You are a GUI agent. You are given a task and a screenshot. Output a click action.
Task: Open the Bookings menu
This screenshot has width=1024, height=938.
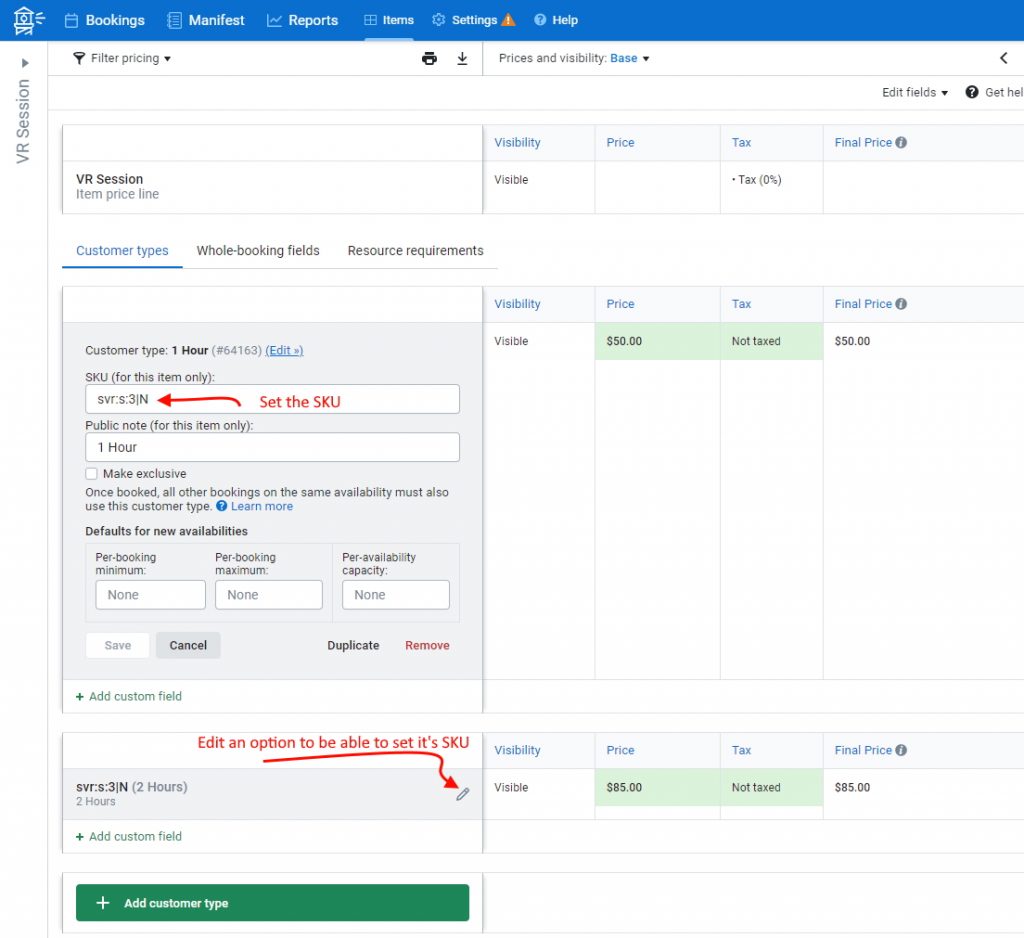tap(104, 20)
